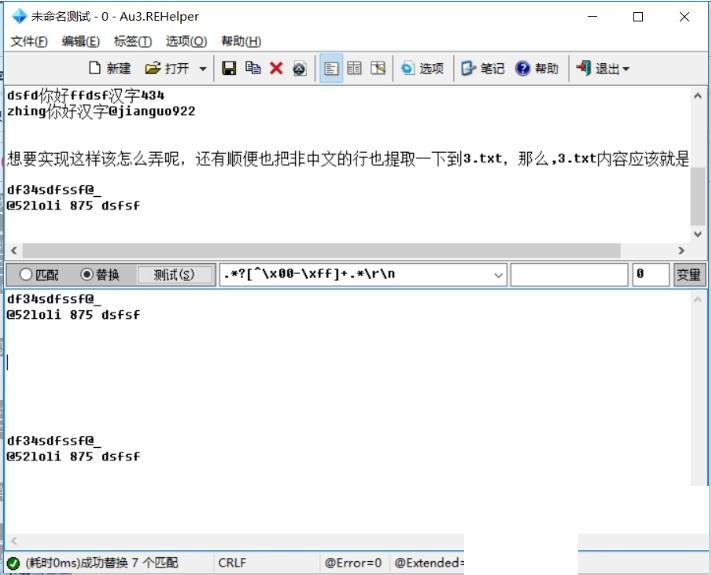Click the lower pane scroll-left arrow
This screenshot has width=711, height=575.
point(14,541)
